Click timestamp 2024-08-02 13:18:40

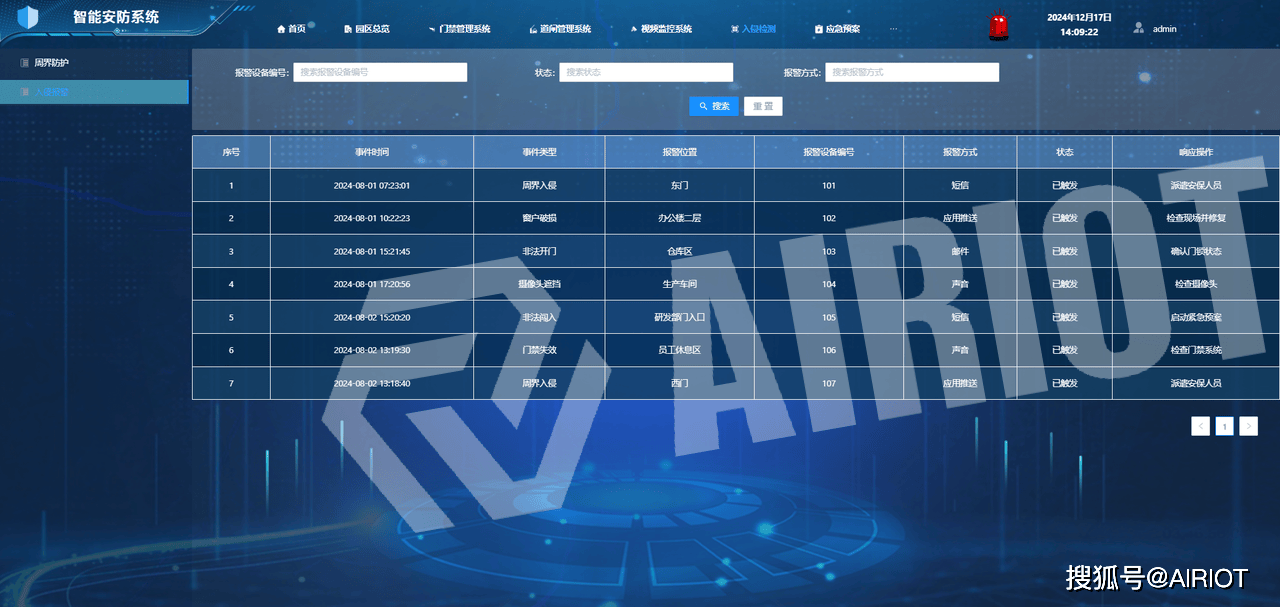372,383
